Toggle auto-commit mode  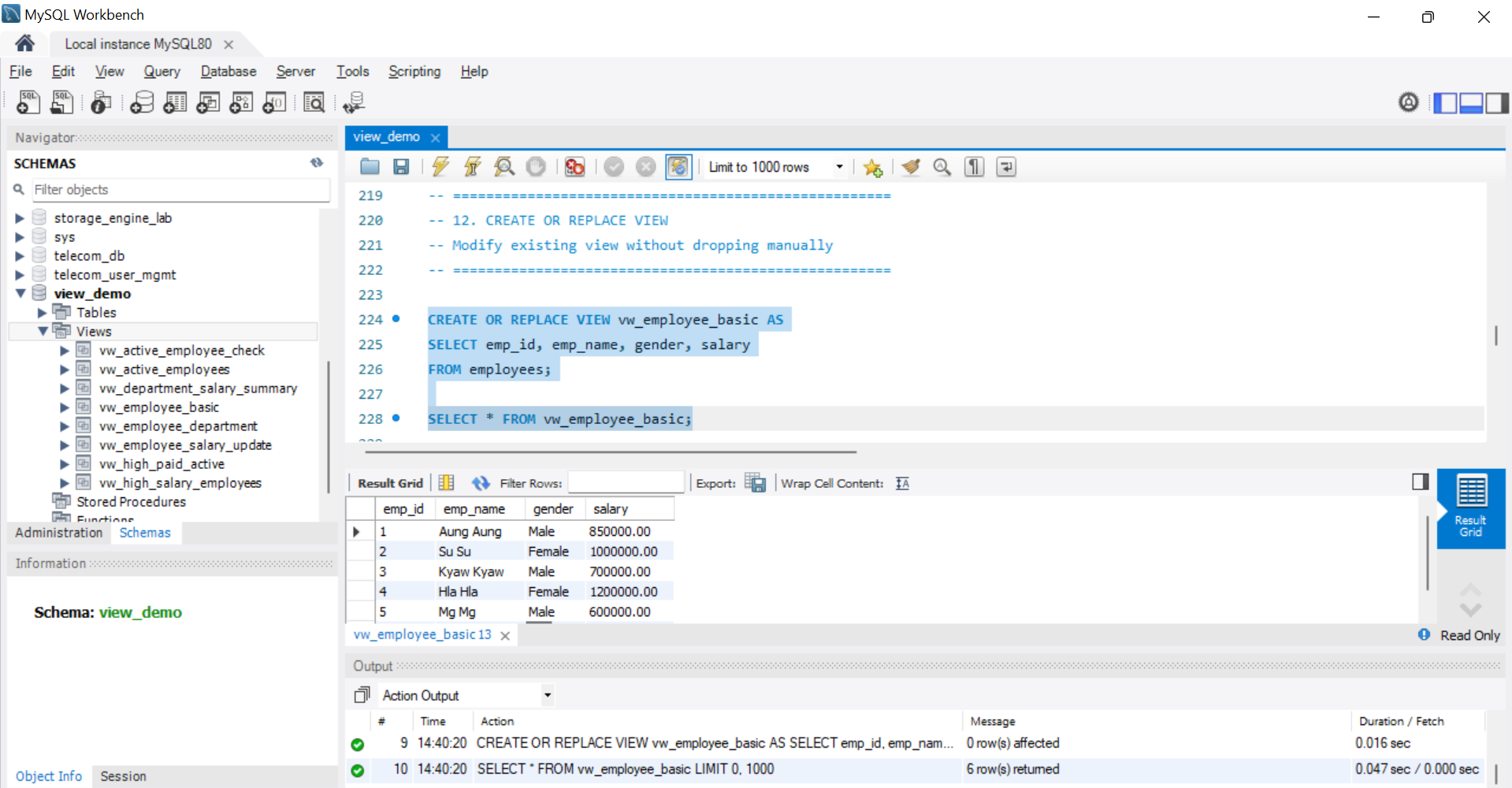[x=678, y=167]
